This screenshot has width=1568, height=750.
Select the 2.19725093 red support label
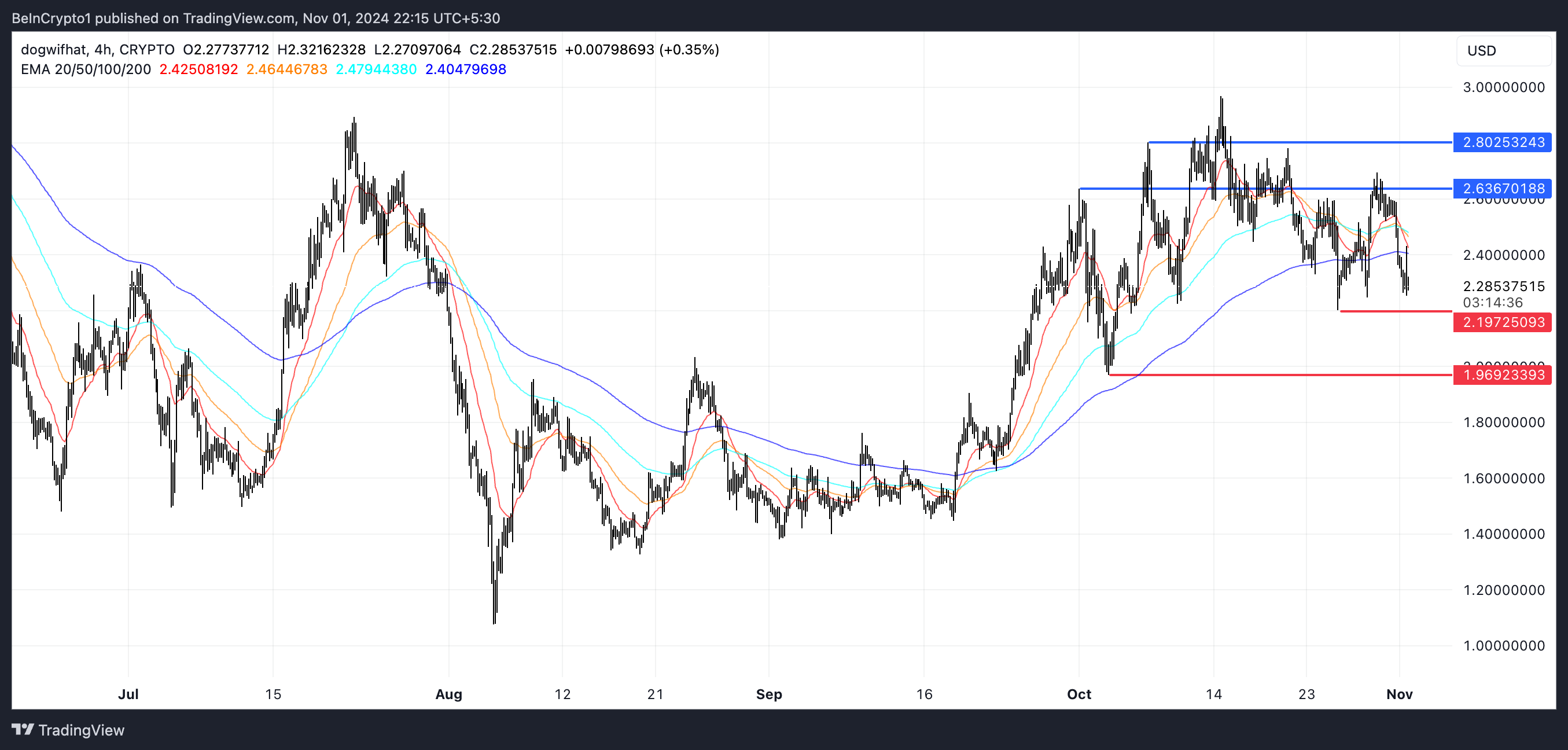pyautogui.click(x=1502, y=322)
